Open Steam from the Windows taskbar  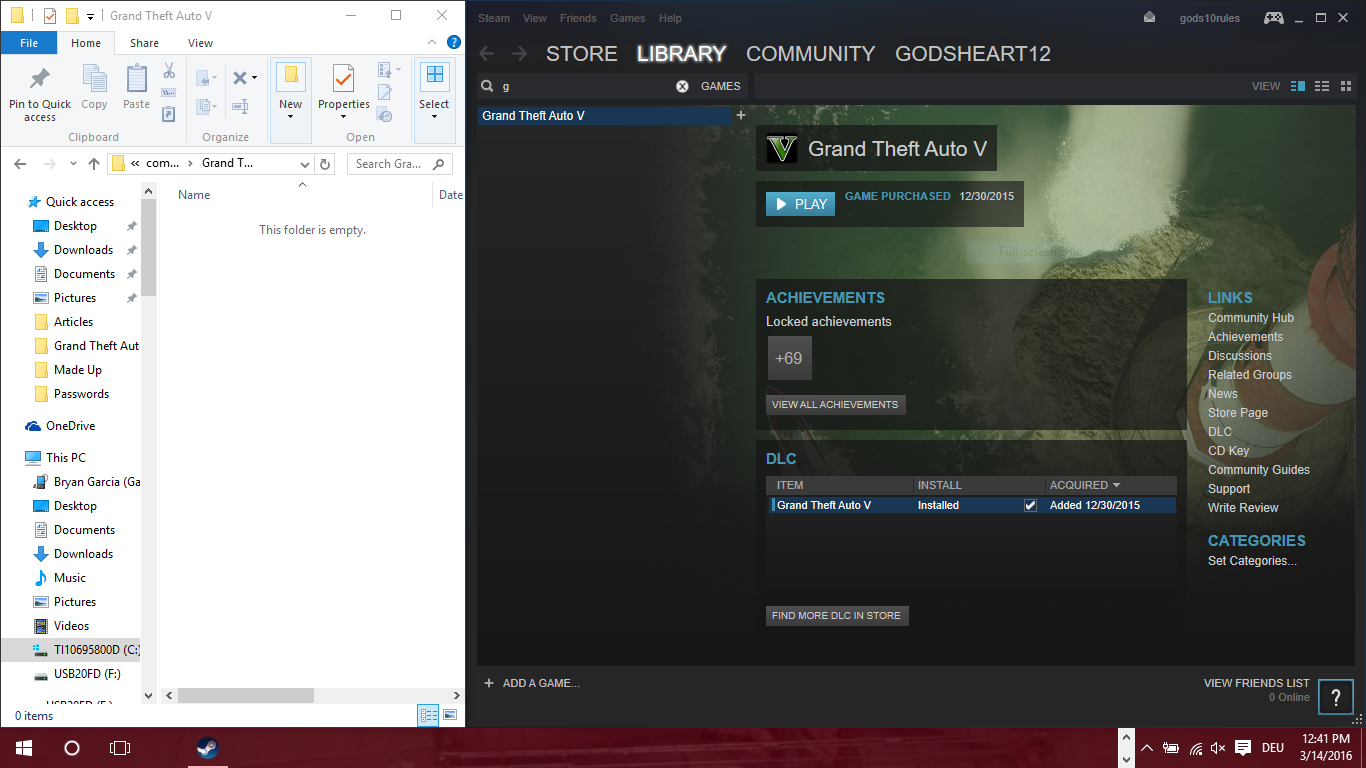[x=207, y=747]
